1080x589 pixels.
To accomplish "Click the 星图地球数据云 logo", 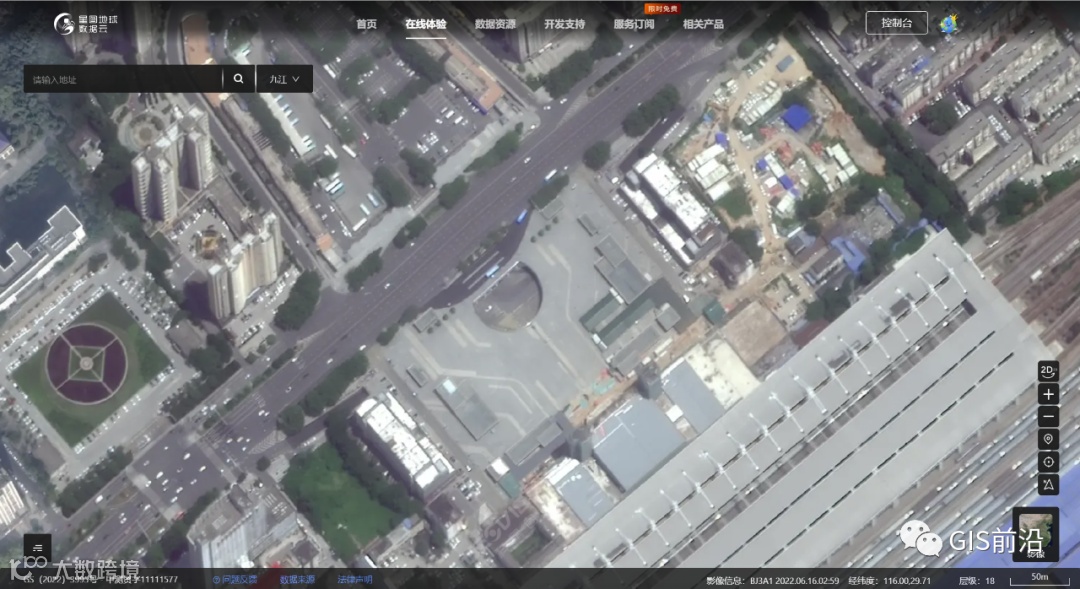I will tap(87, 23).
